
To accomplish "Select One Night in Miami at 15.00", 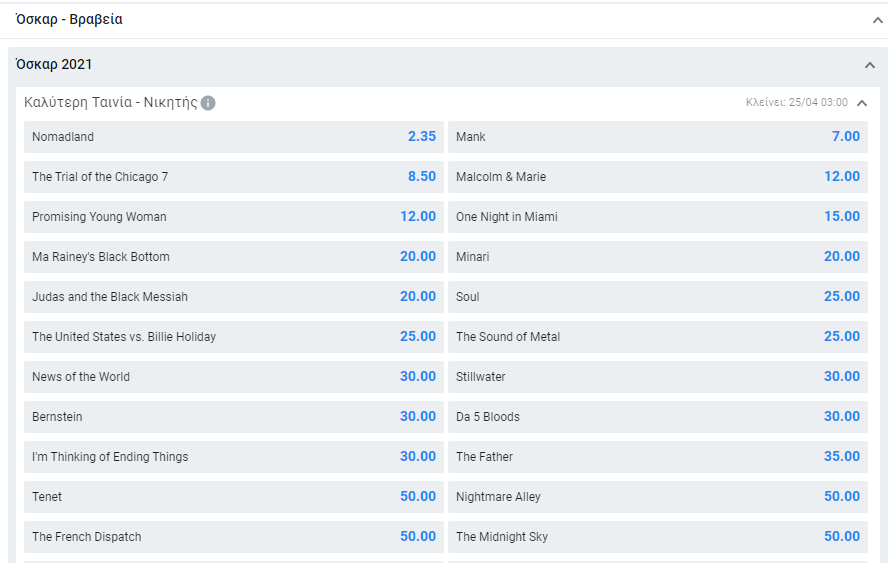I will 657,217.
